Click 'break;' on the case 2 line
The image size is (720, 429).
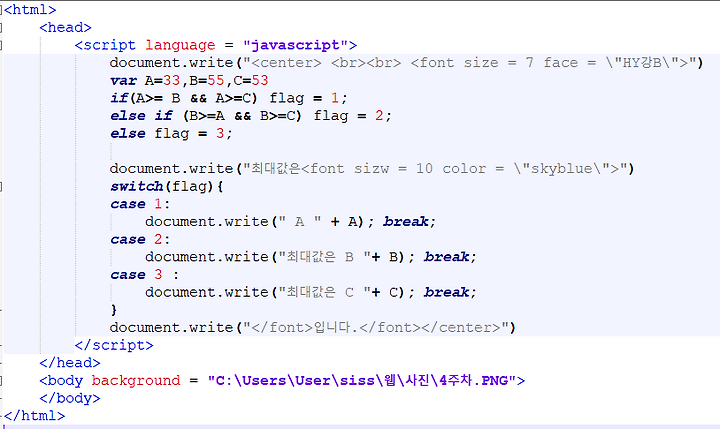pyautogui.click(x=450, y=257)
